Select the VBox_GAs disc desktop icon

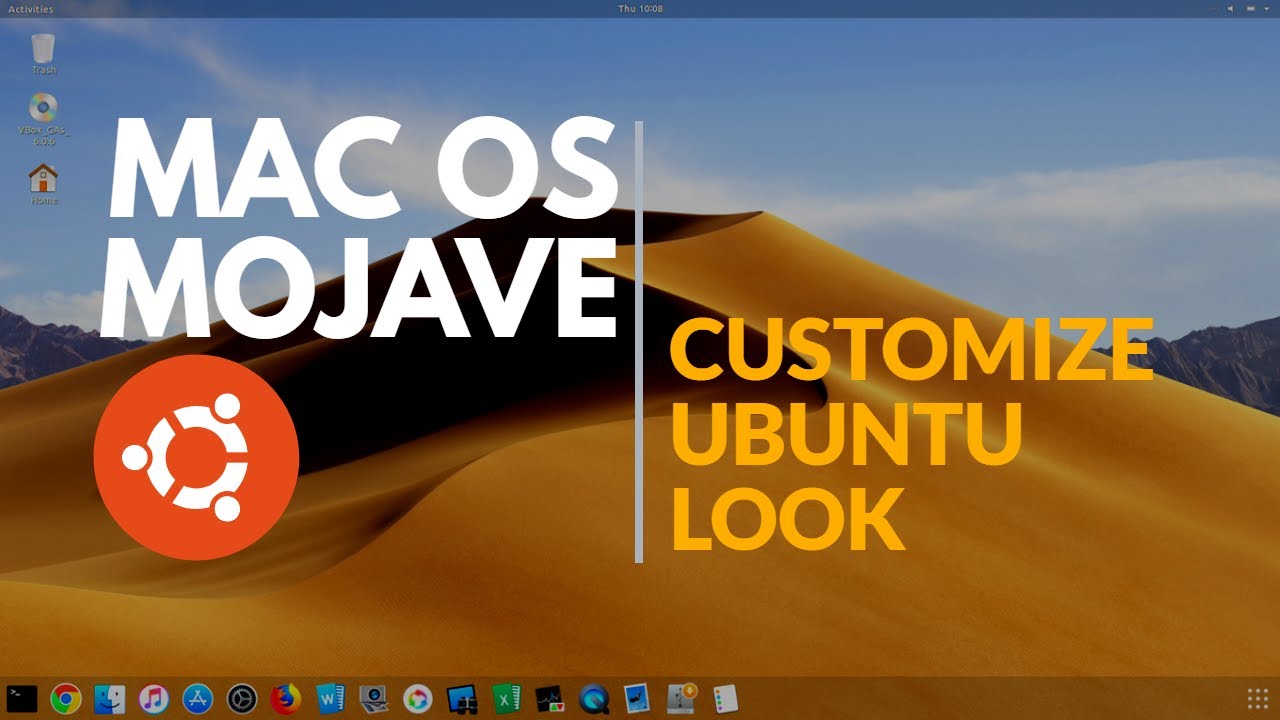(43, 120)
